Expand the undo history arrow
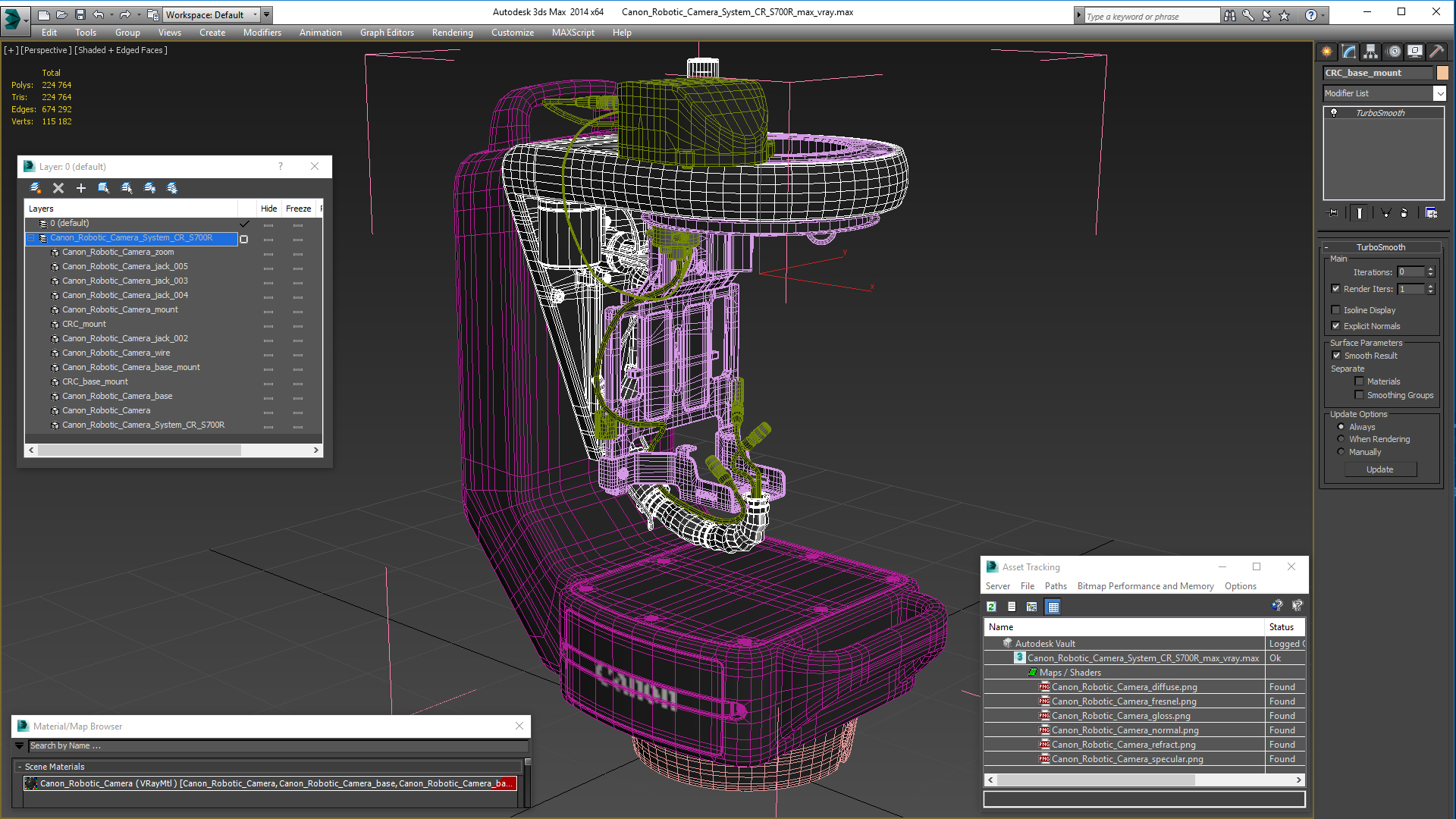The height and width of the screenshot is (819, 1456). pos(111,14)
